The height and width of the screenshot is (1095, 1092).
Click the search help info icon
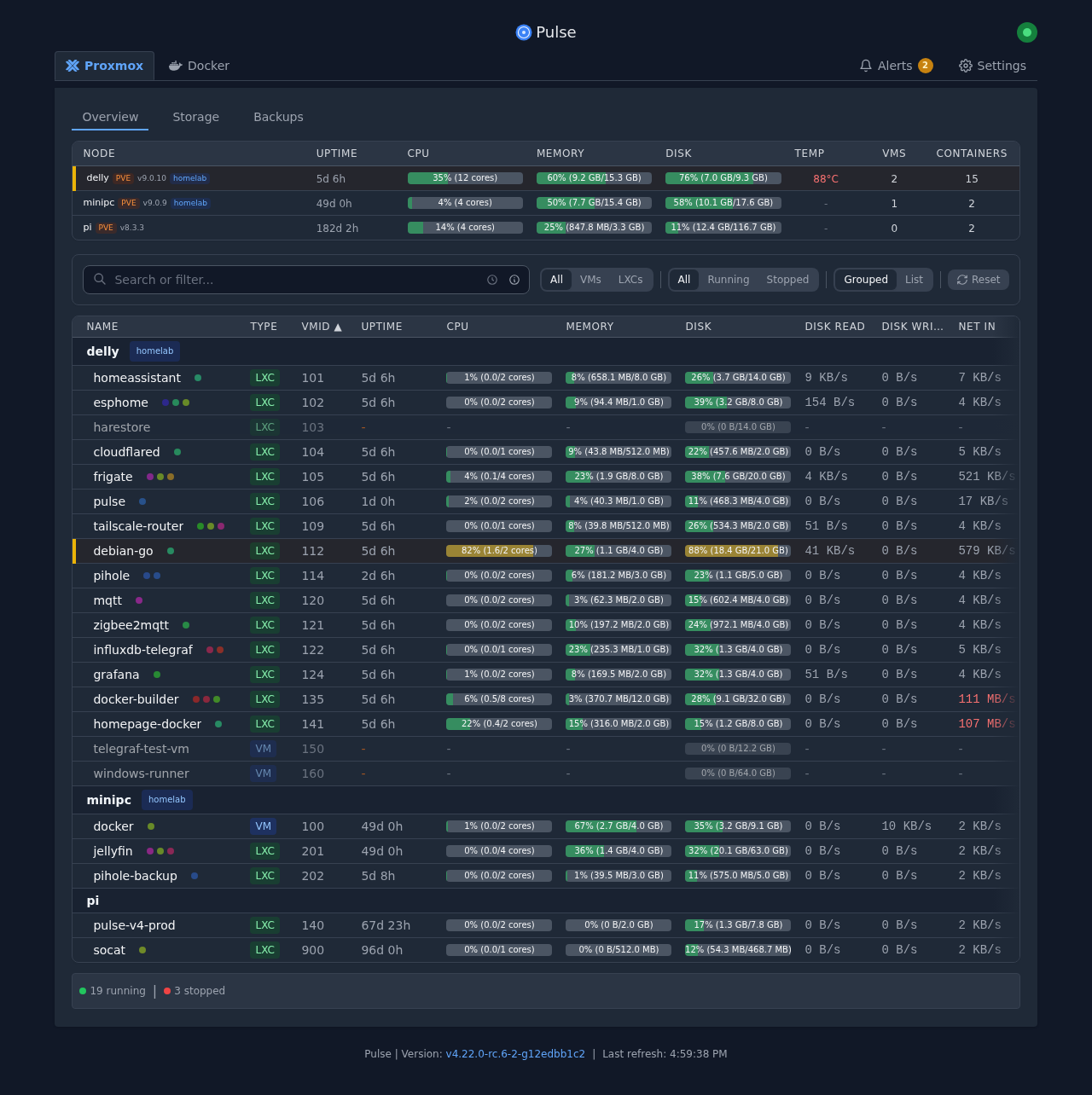[x=514, y=280]
